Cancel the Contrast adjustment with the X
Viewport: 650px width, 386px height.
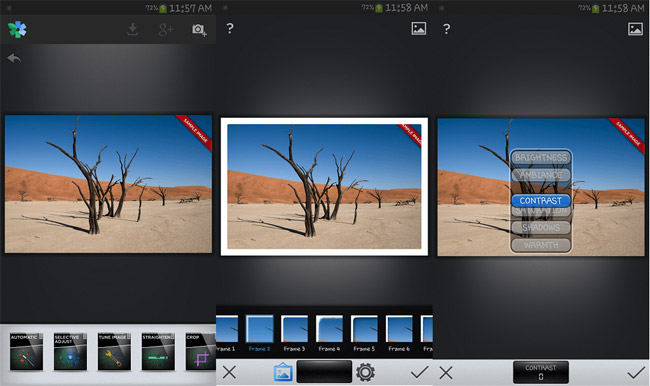pyautogui.click(x=446, y=373)
